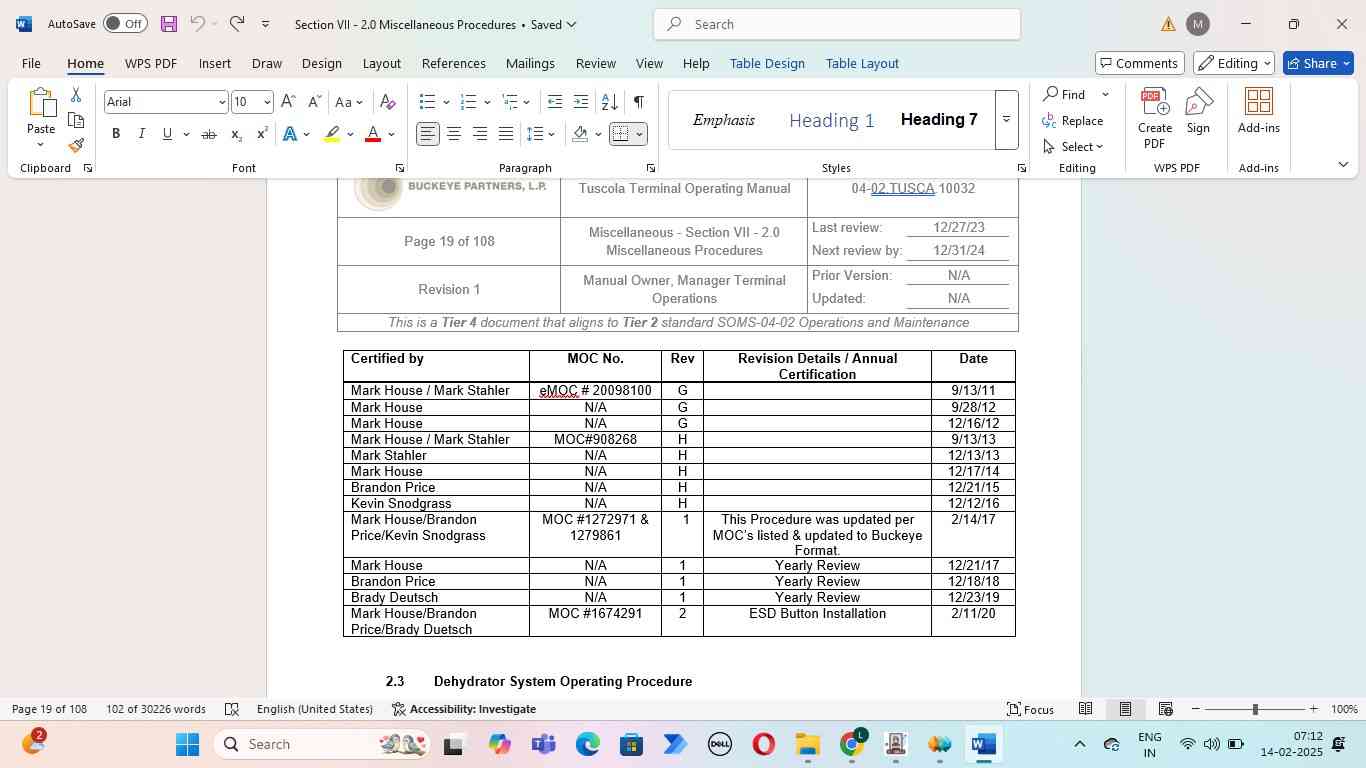1366x768 pixels.
Task: Open the Review tab
Action: pos(596,63)
